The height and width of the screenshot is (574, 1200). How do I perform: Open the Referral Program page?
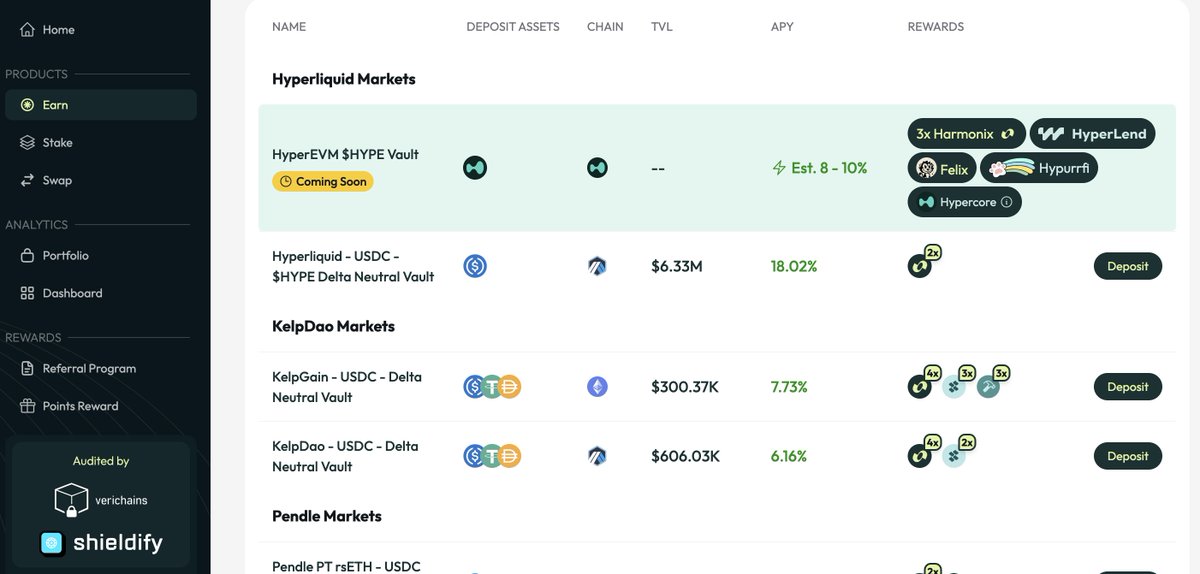click(x=78, y=369)
